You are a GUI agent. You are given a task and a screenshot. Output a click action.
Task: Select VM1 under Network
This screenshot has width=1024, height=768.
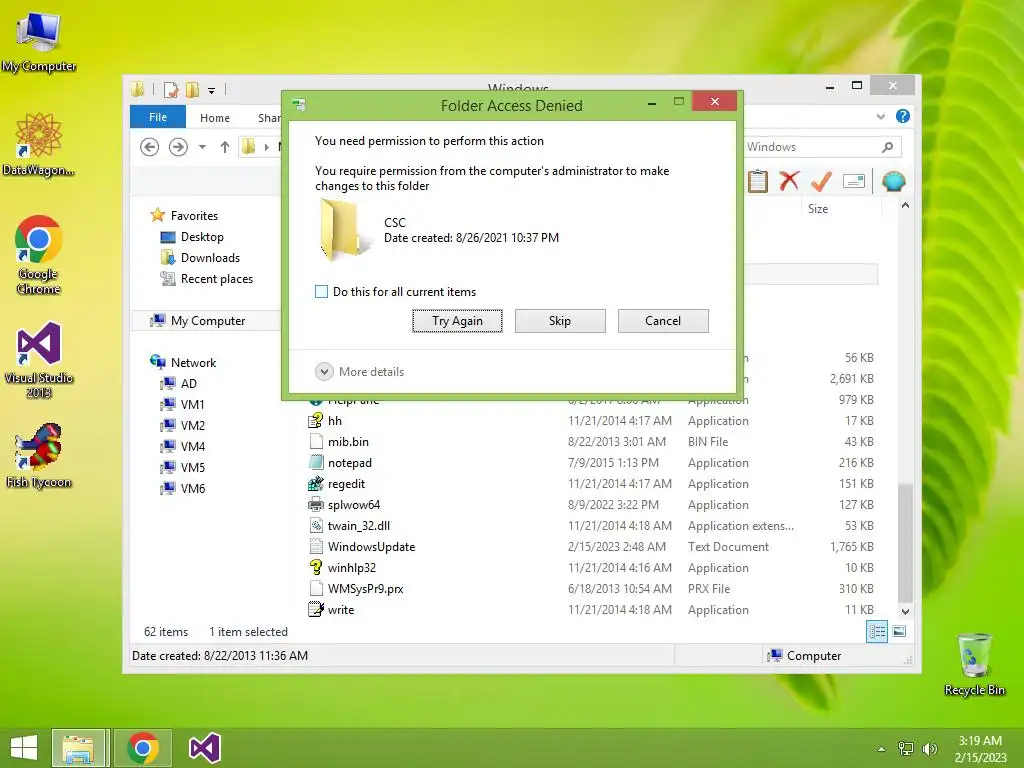pos(192,404)
